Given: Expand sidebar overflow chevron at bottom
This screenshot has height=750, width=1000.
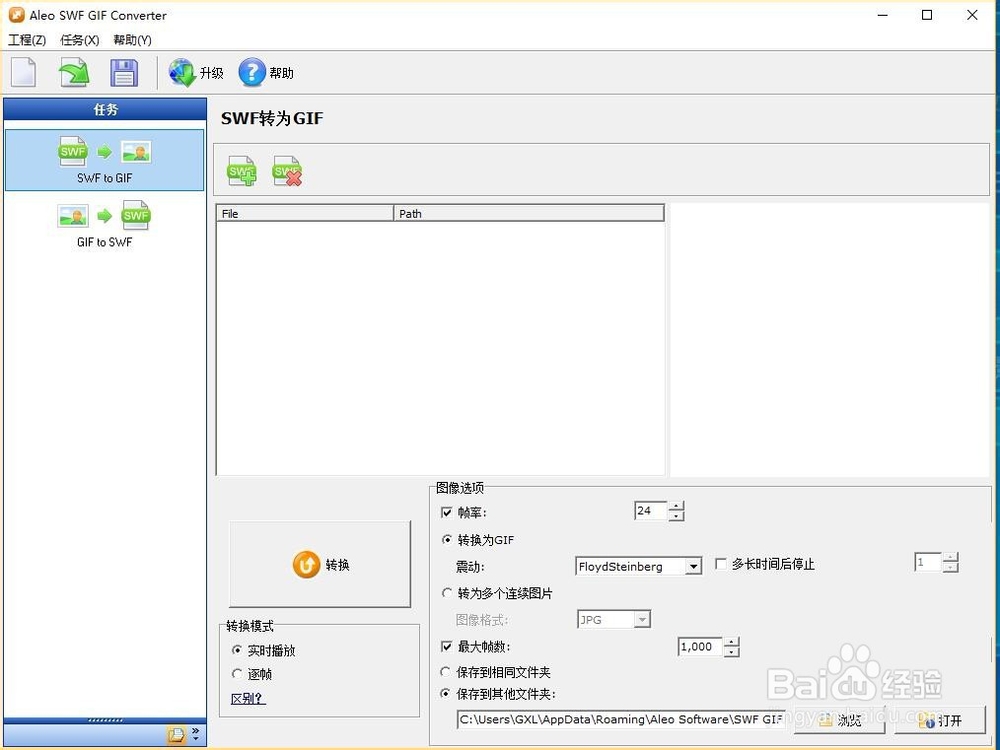Looking at the screenshot, I should 196,734.
